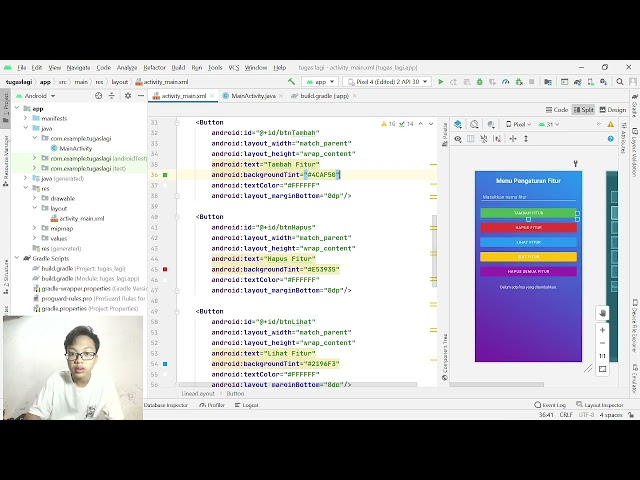The image size is (640, 480).
Task: Click Attach Debugger to Android Process icon
Action: tap(519, 82)
